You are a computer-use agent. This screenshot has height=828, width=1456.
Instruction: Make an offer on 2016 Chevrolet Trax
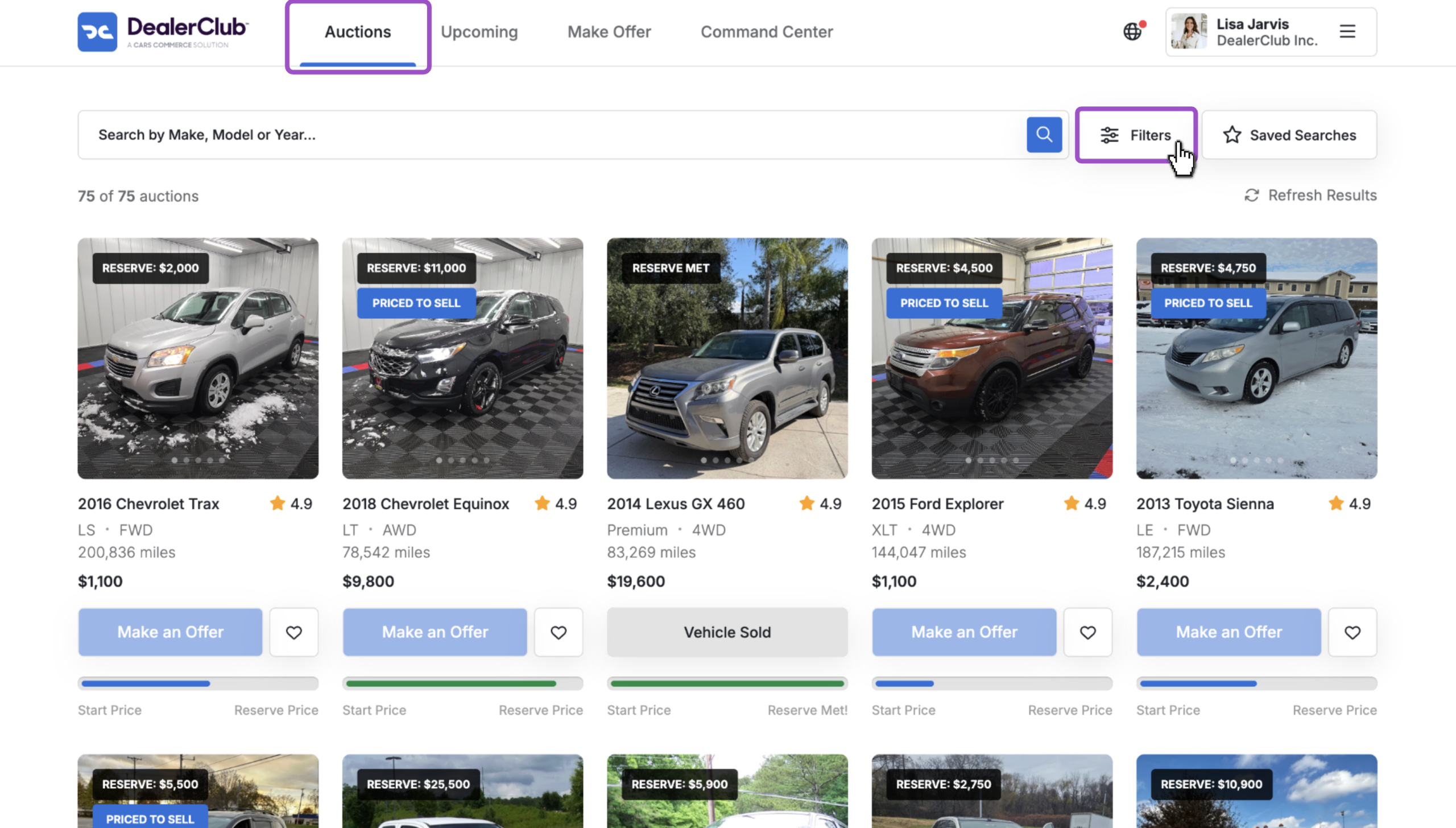(x=170, y=632)
